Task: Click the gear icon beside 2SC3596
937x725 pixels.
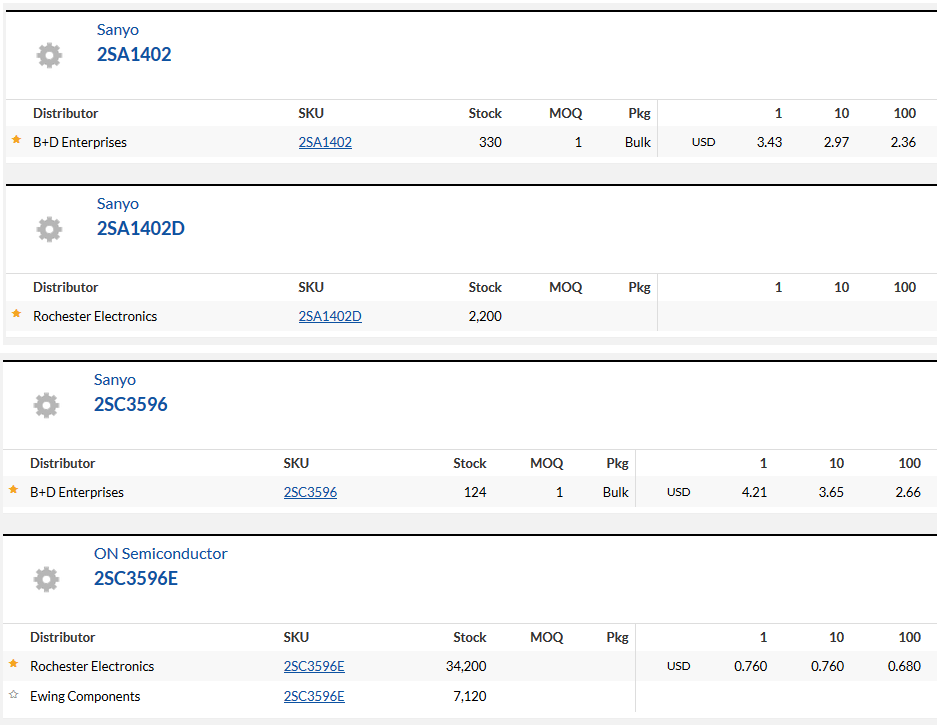Action: click(46, 405)
